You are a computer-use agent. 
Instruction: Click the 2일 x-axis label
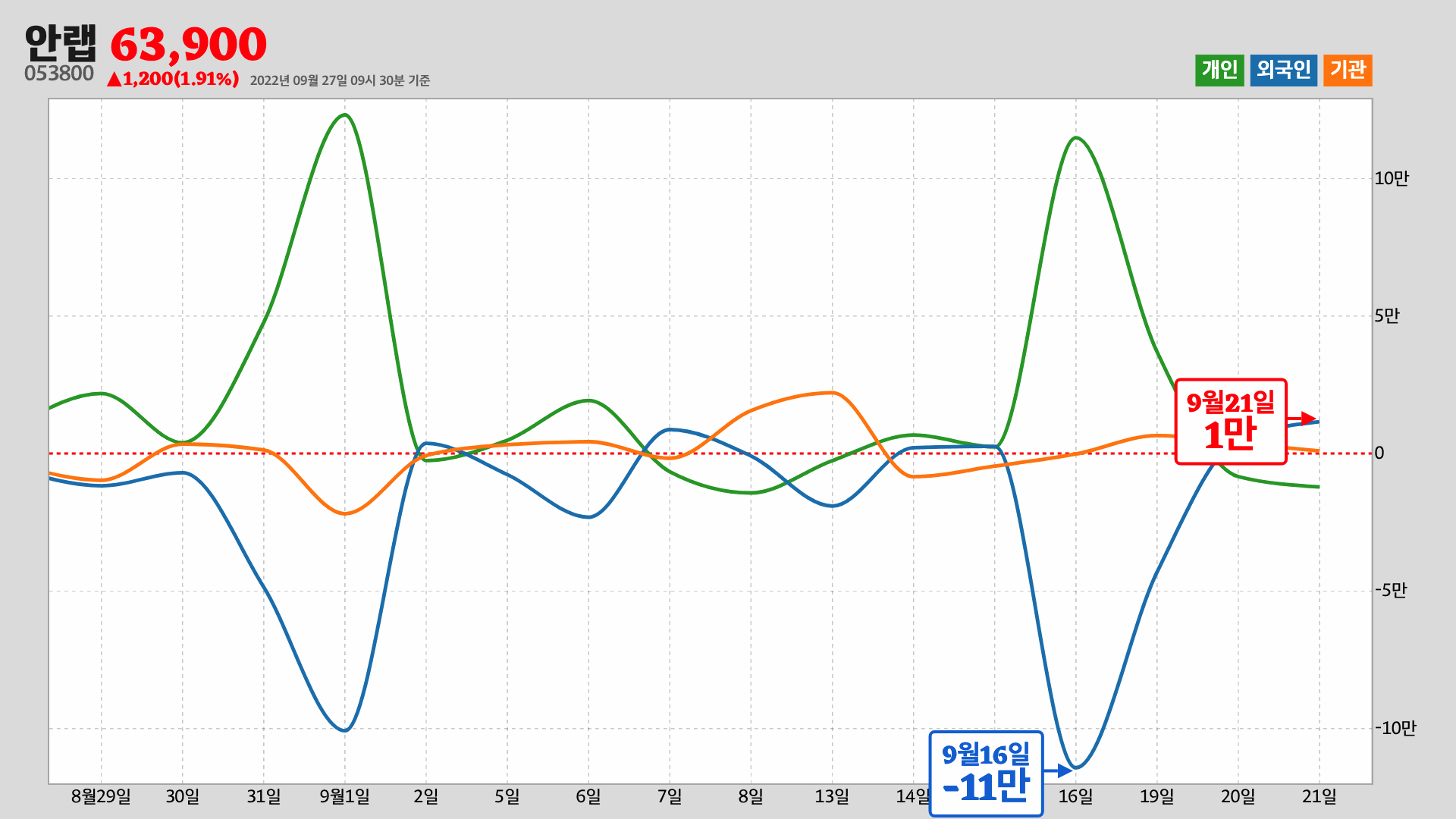(426, 797)
